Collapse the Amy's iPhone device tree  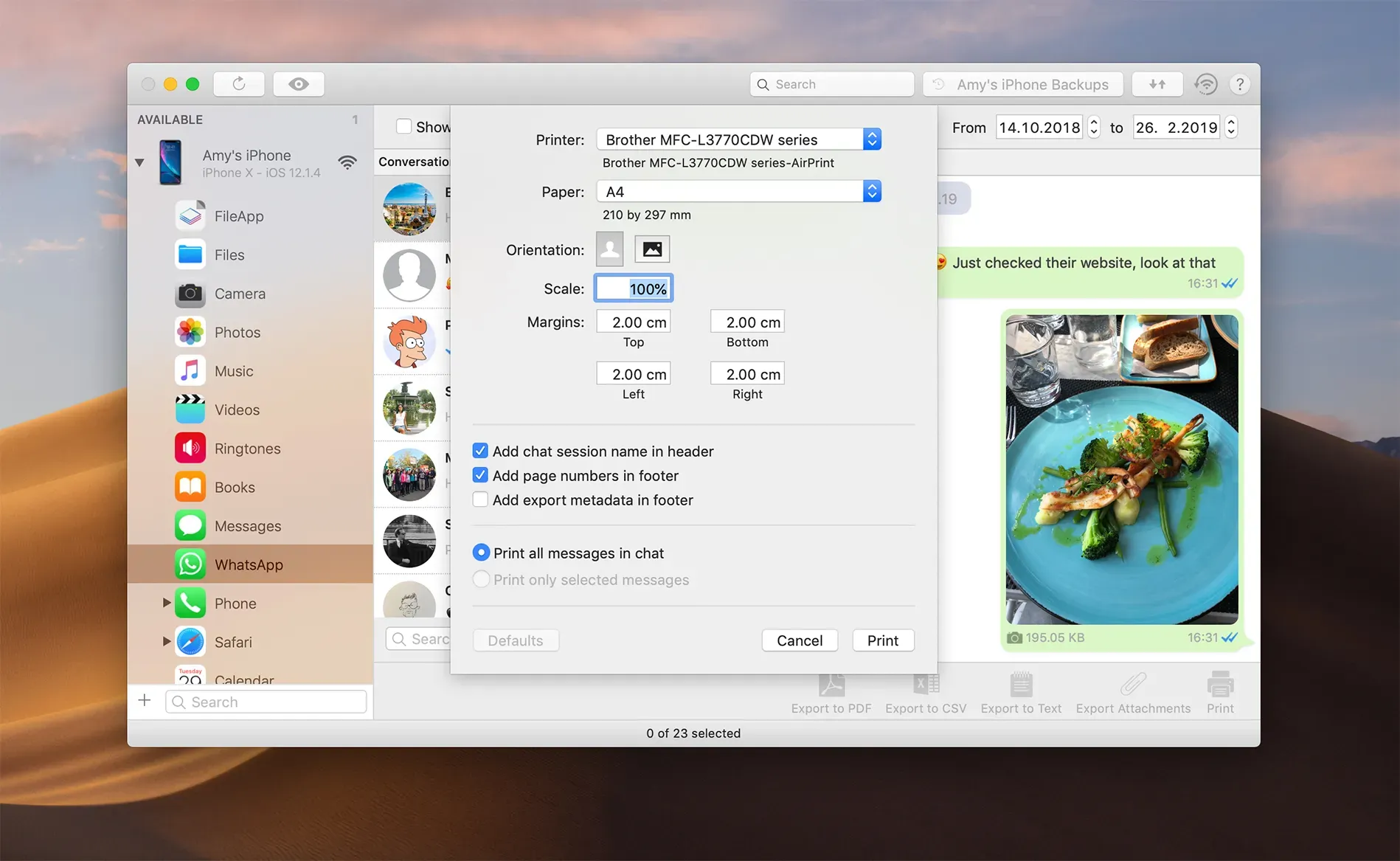click(x=139, y=162)
